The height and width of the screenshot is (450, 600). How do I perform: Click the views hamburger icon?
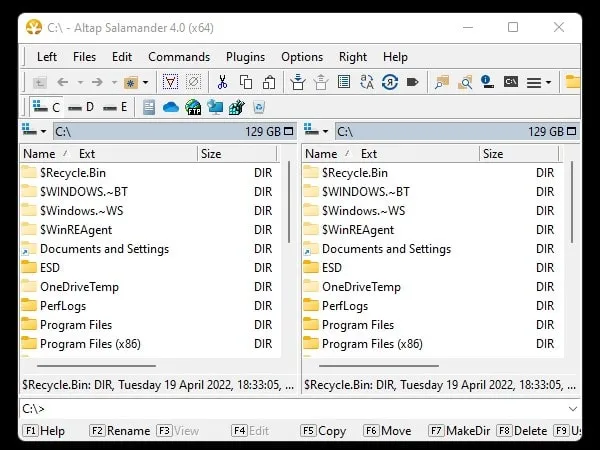point(534,82)
